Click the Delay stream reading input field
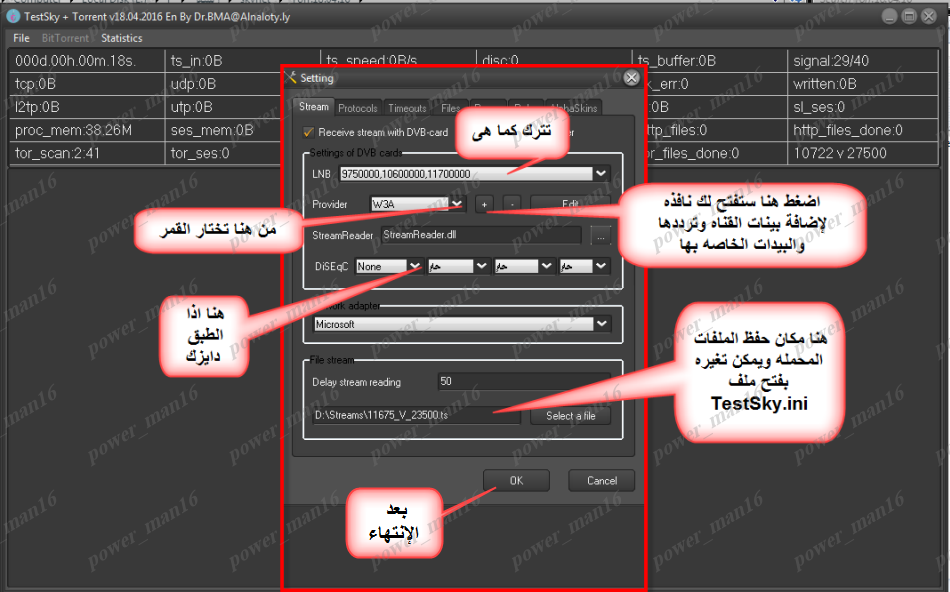The height and width of the screenshot is (592, 950). [x=522, y=382]
